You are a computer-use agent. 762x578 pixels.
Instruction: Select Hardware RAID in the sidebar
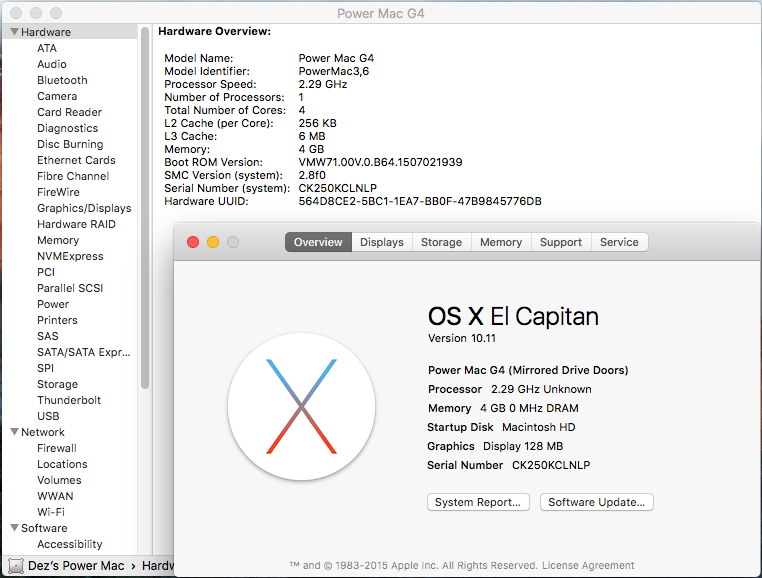76,225
